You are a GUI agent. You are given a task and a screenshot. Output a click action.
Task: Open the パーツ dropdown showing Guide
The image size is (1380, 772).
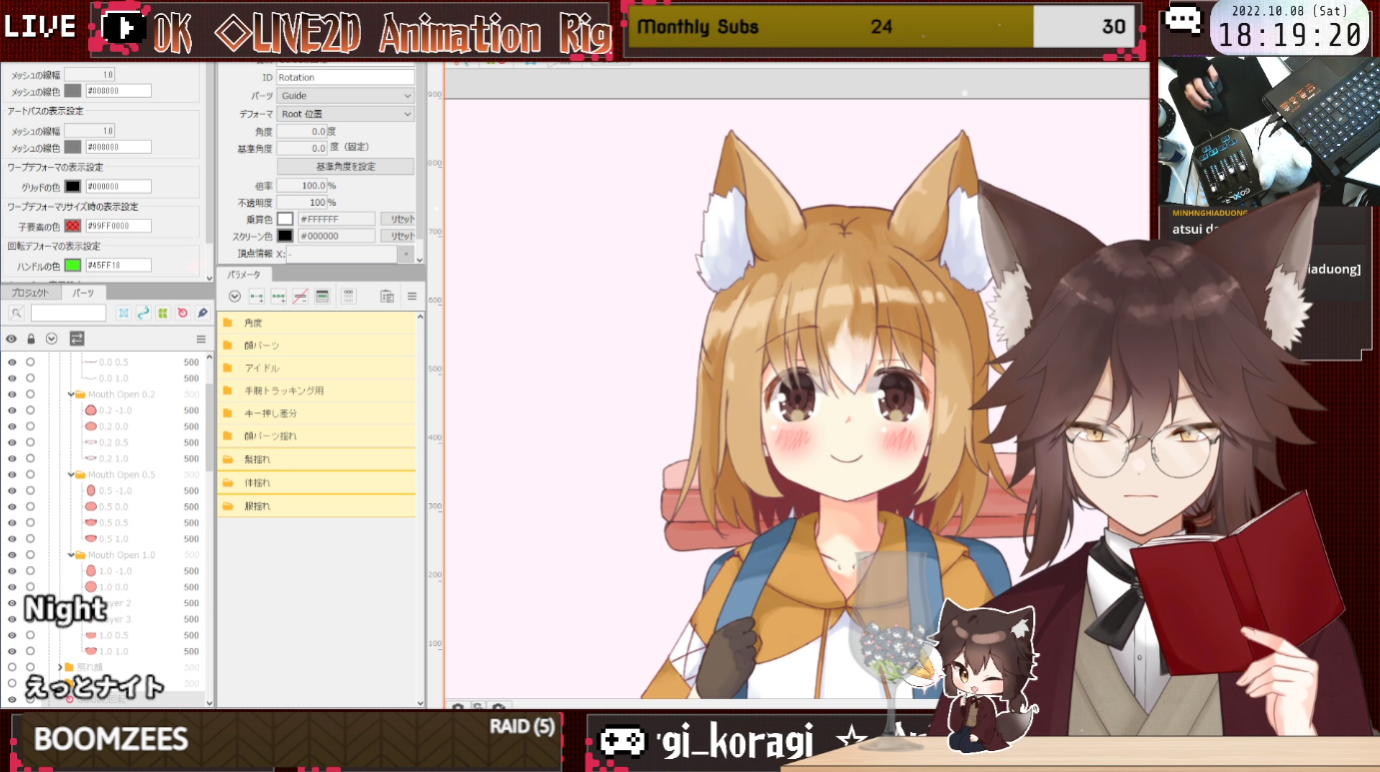click(x=345, y=96)
